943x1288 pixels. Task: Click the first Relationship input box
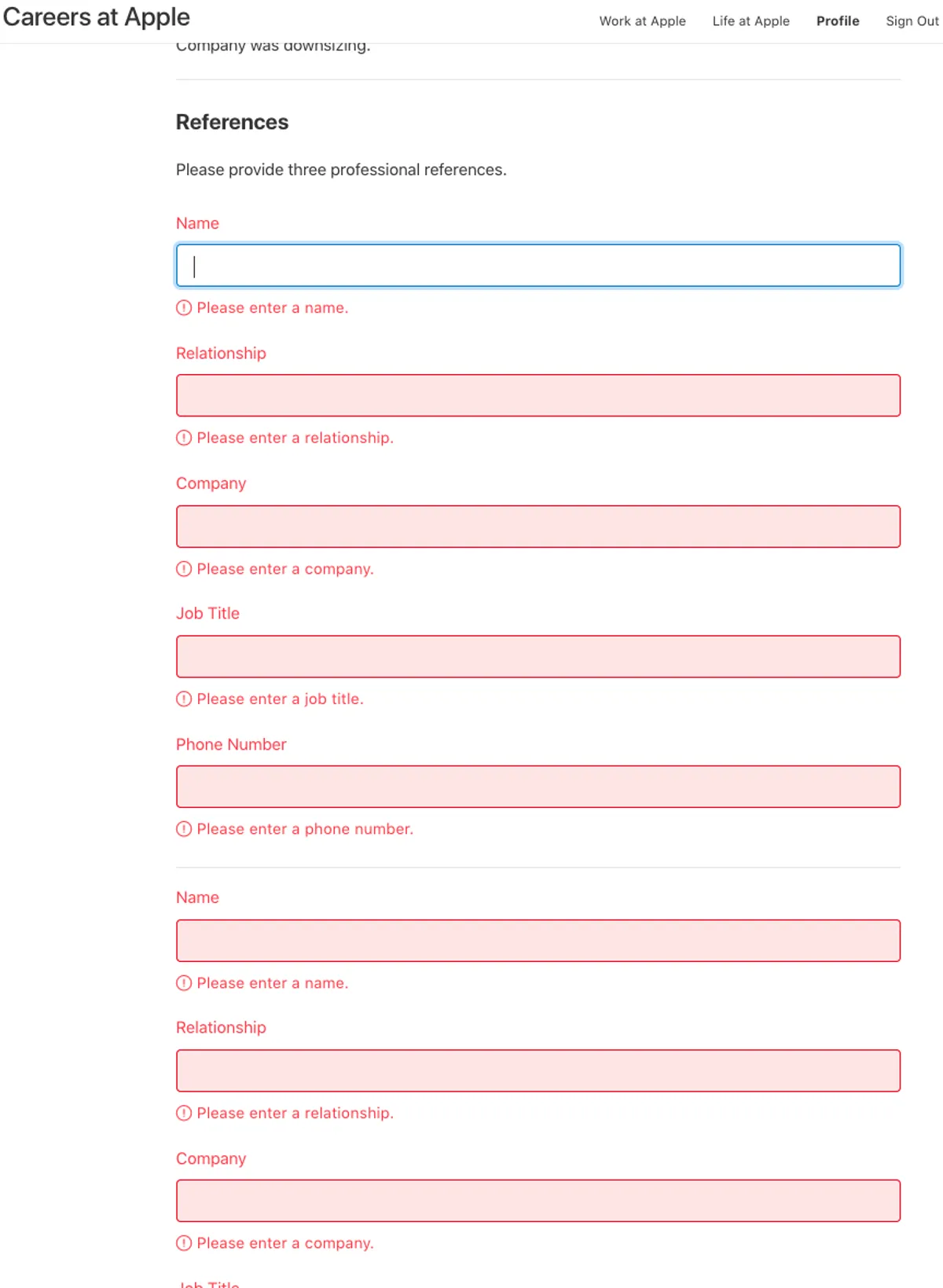coord(538,395)
